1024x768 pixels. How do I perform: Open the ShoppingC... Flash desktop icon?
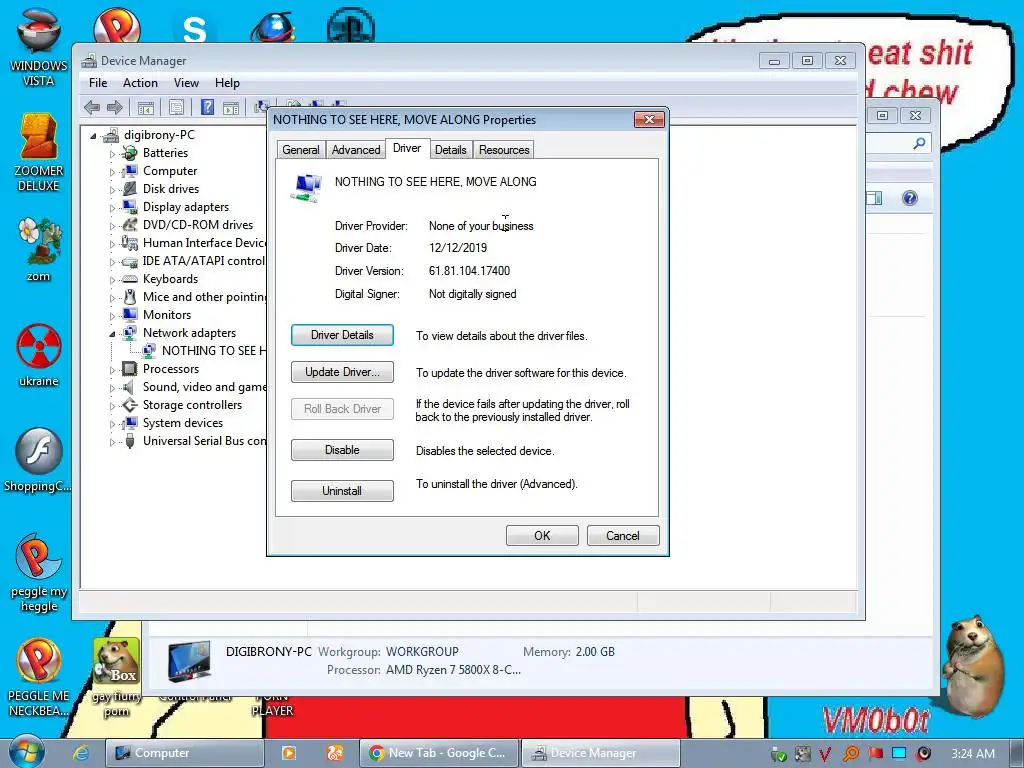(38, 460)
